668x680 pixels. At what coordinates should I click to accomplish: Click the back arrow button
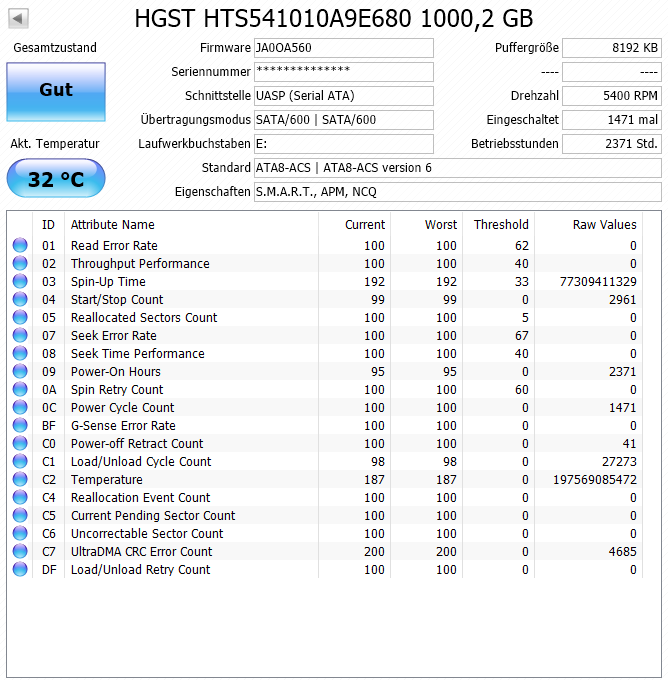point(18,19)
